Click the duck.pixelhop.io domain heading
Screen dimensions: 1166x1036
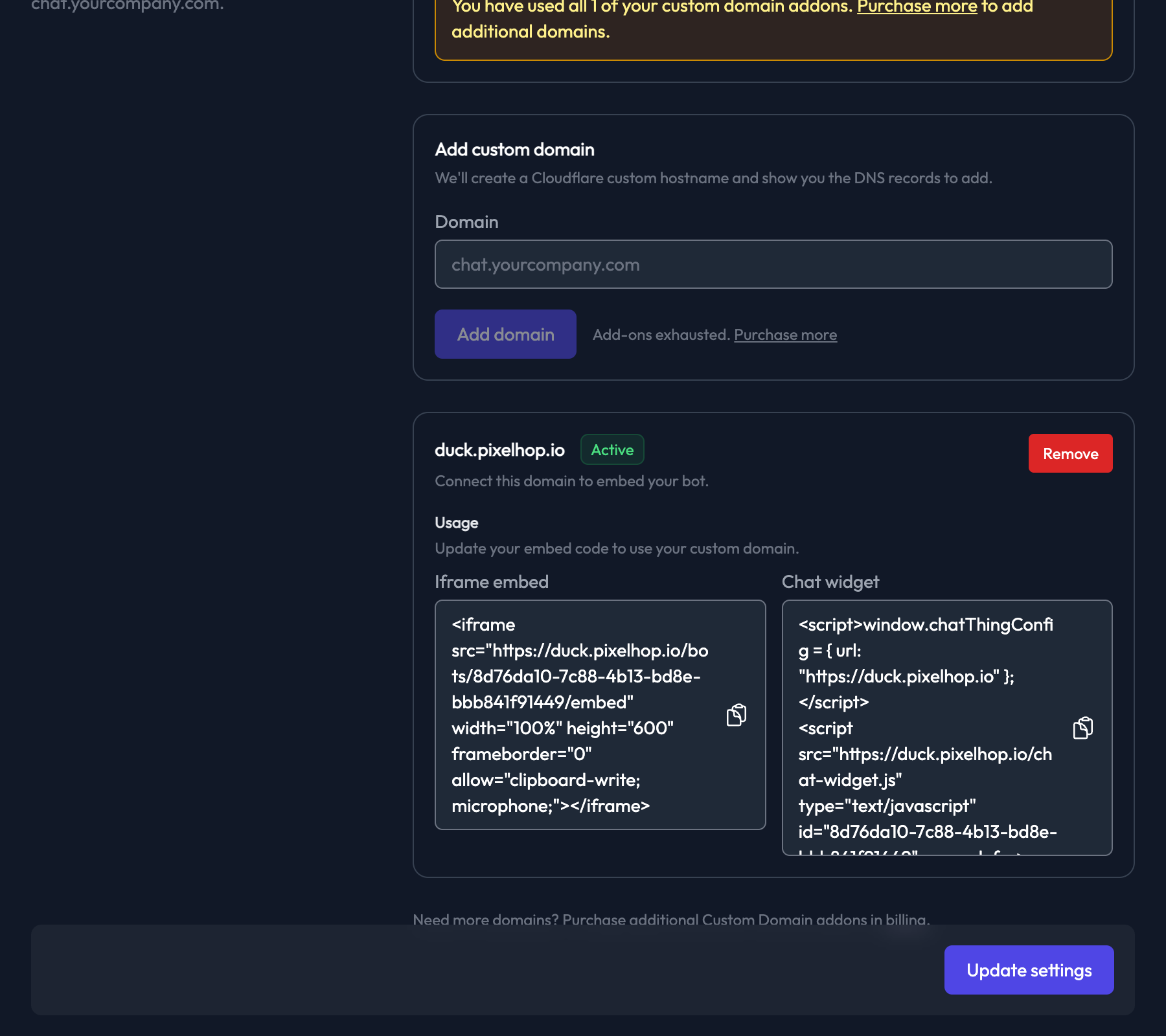point(499,449)
